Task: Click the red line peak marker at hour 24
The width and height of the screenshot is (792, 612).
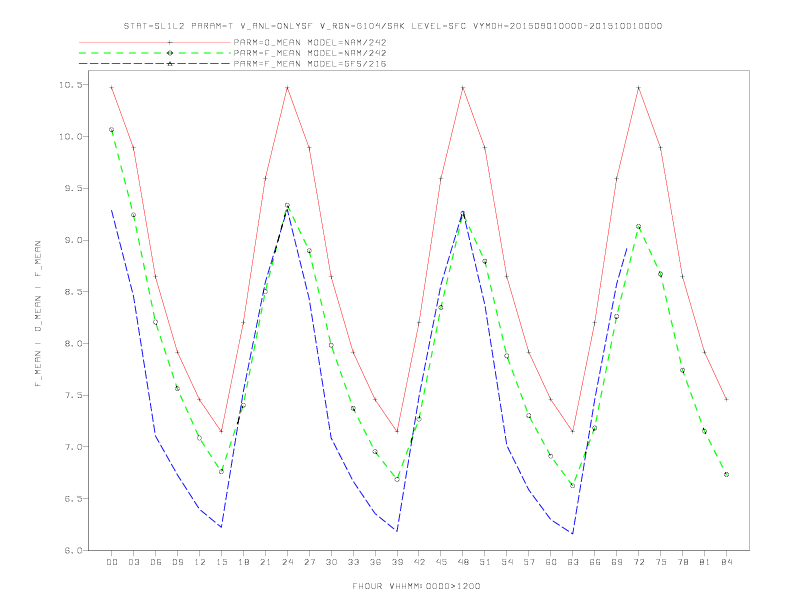Action: pos(287,88)
